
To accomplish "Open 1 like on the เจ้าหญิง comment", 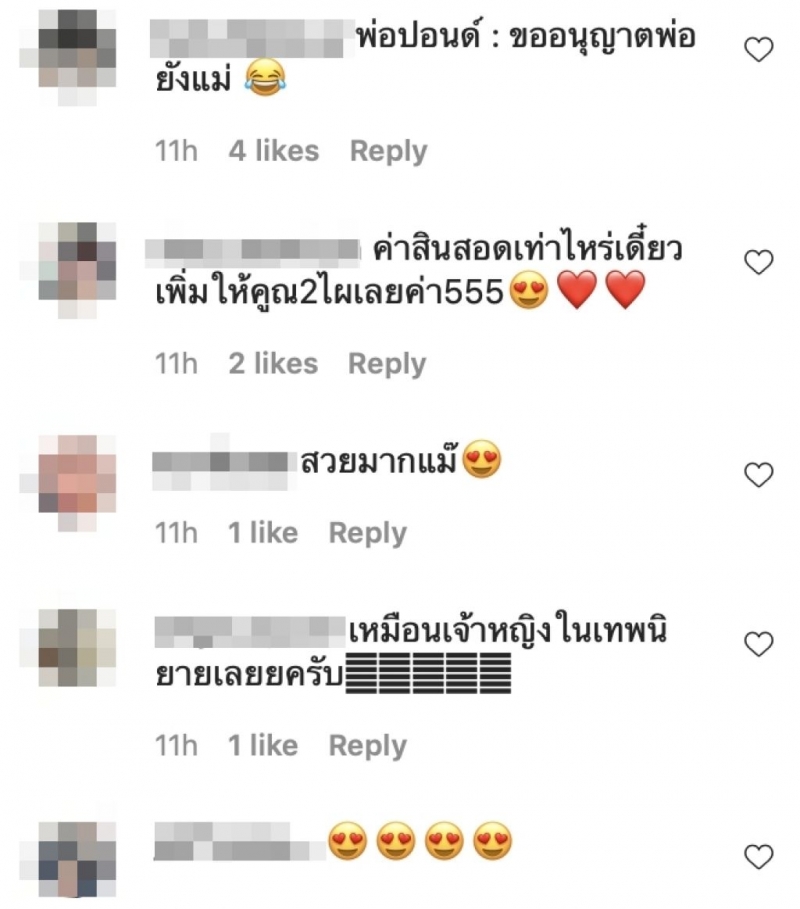I will [x=263, y=746].
